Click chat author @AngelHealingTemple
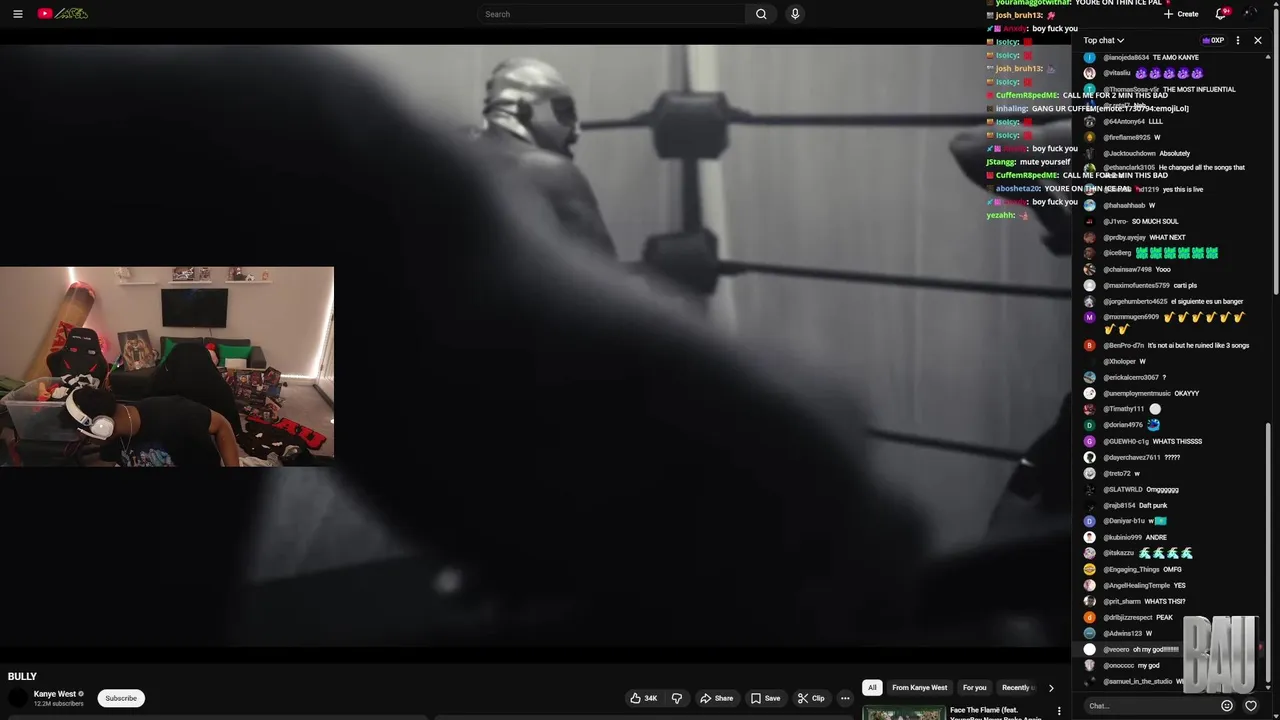This screenshot has height=720, width=1280. tap(1136, 585)
